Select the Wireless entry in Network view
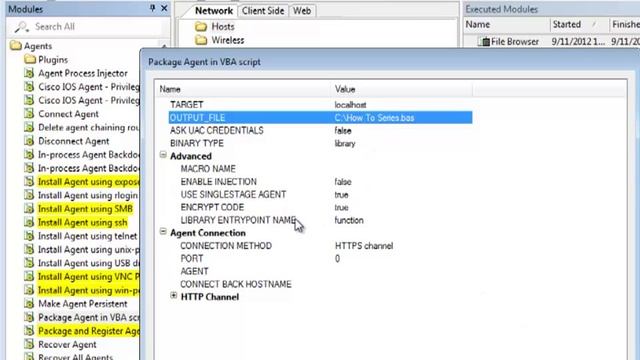Image resolution: width=640 pixels, height=360 pixels. point(227,40)
